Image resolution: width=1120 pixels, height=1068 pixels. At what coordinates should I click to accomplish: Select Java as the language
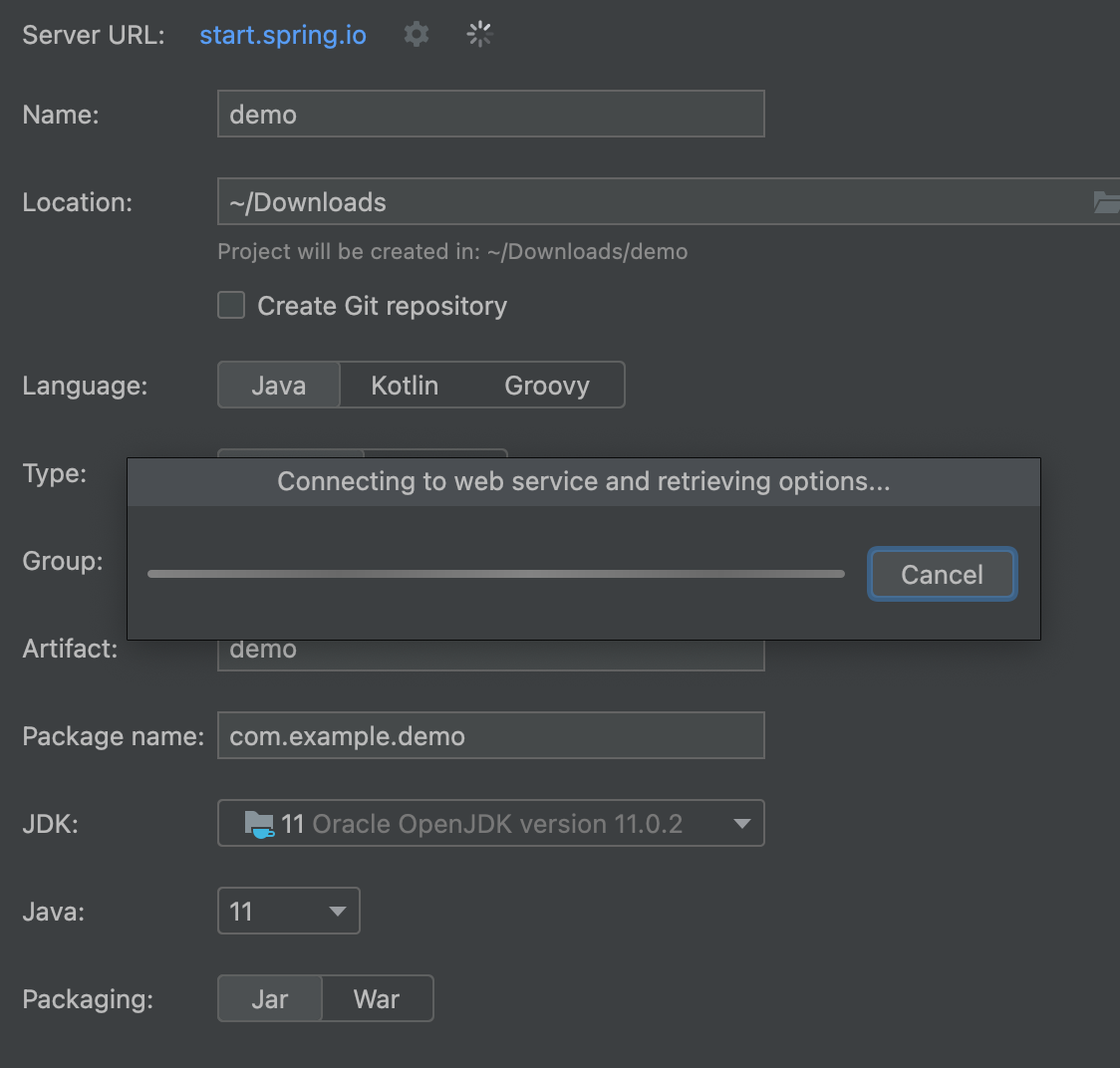pos(279,386)
